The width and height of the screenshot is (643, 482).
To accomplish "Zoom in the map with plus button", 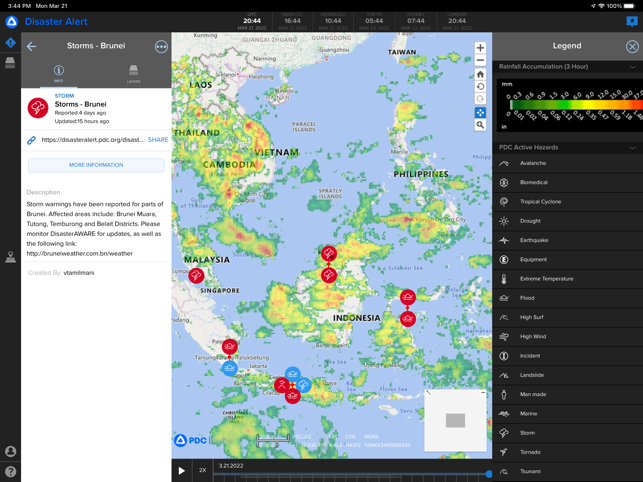I will click(480, 48).
